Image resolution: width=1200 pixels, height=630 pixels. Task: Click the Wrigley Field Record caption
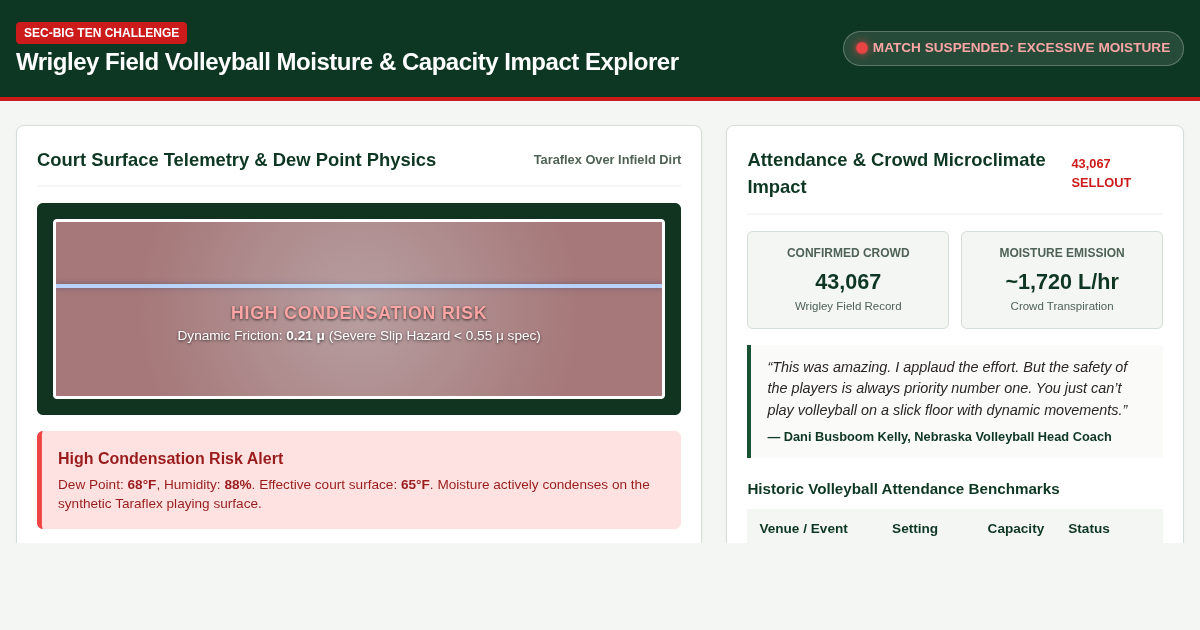848,306
